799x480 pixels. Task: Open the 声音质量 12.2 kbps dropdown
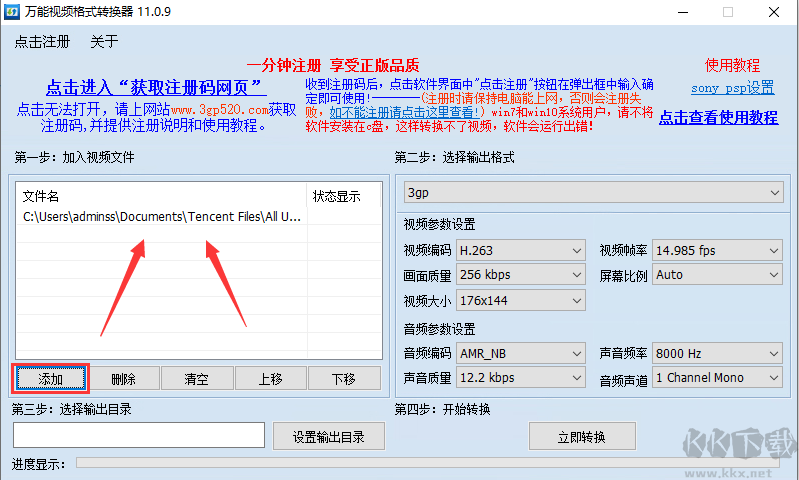pyautogui.click(x=521, y=378)
